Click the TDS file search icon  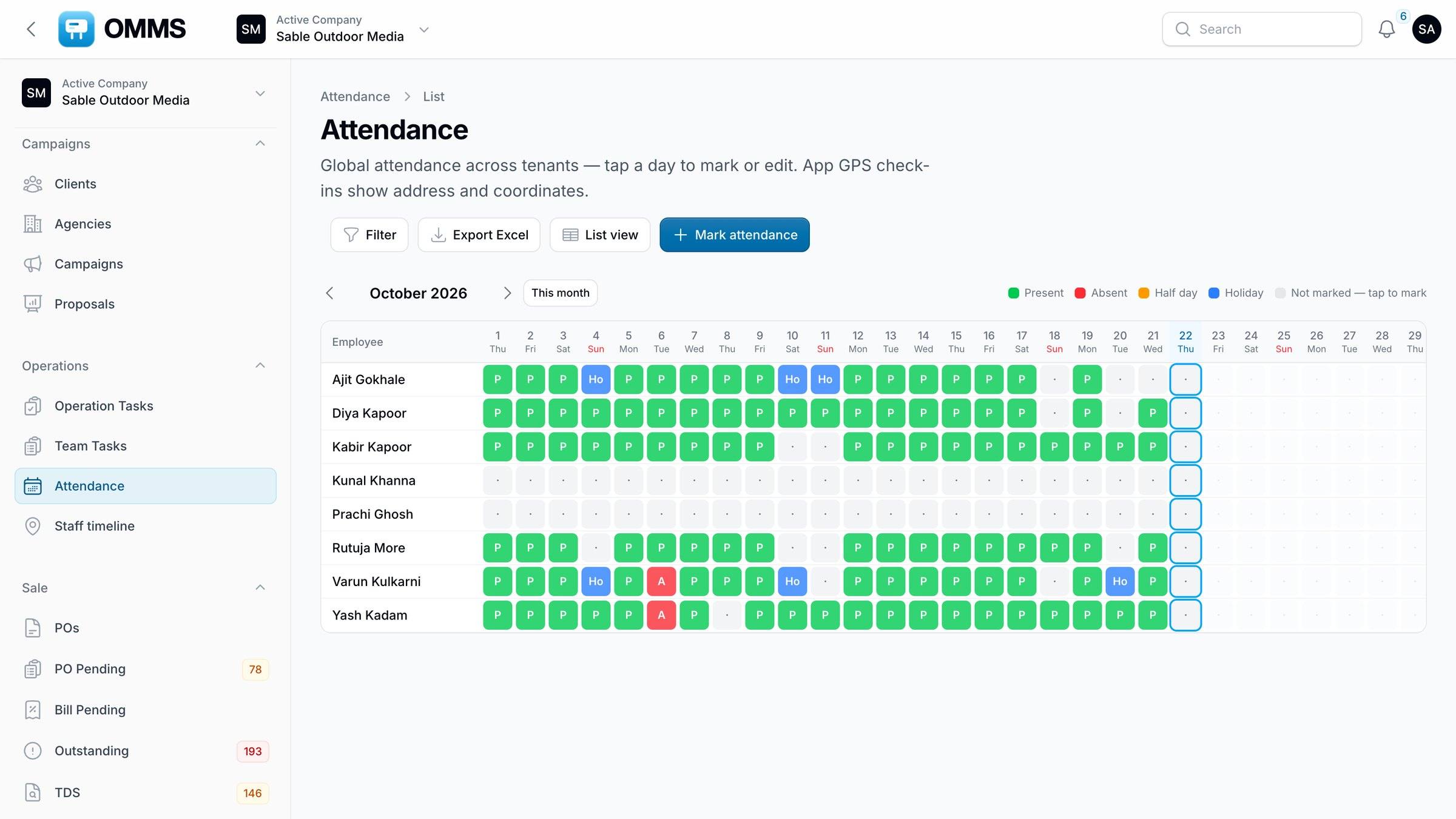(33, 792)
